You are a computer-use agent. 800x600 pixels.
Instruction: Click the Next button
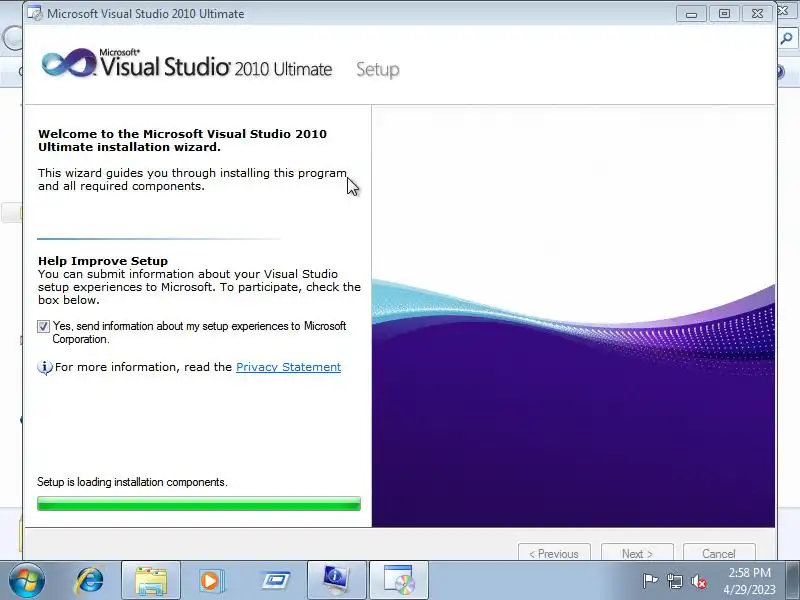[x=637, y=553]
